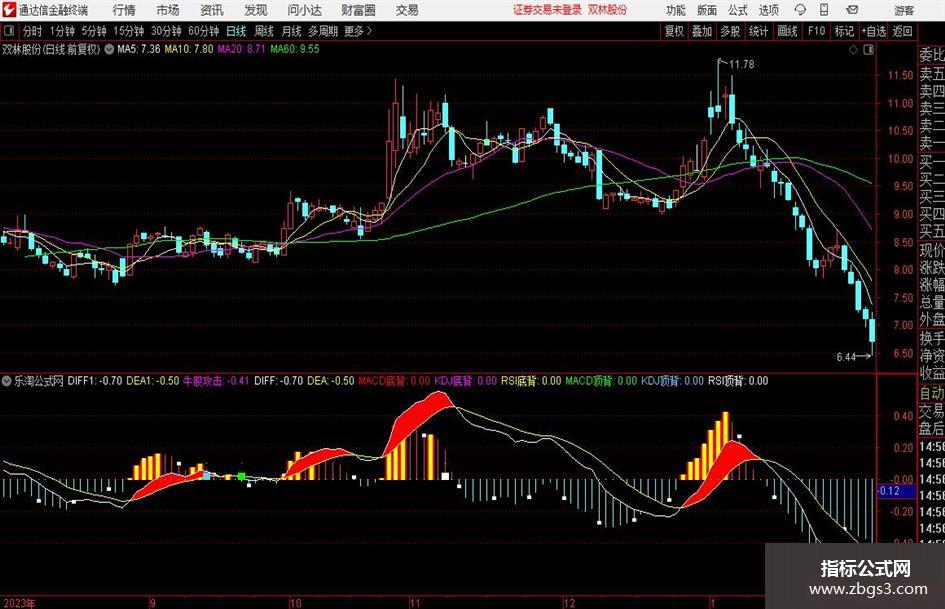945x609 pixels.
Task: Click the RSI顶背 indicator label
Action: click(x=738, y=381)
